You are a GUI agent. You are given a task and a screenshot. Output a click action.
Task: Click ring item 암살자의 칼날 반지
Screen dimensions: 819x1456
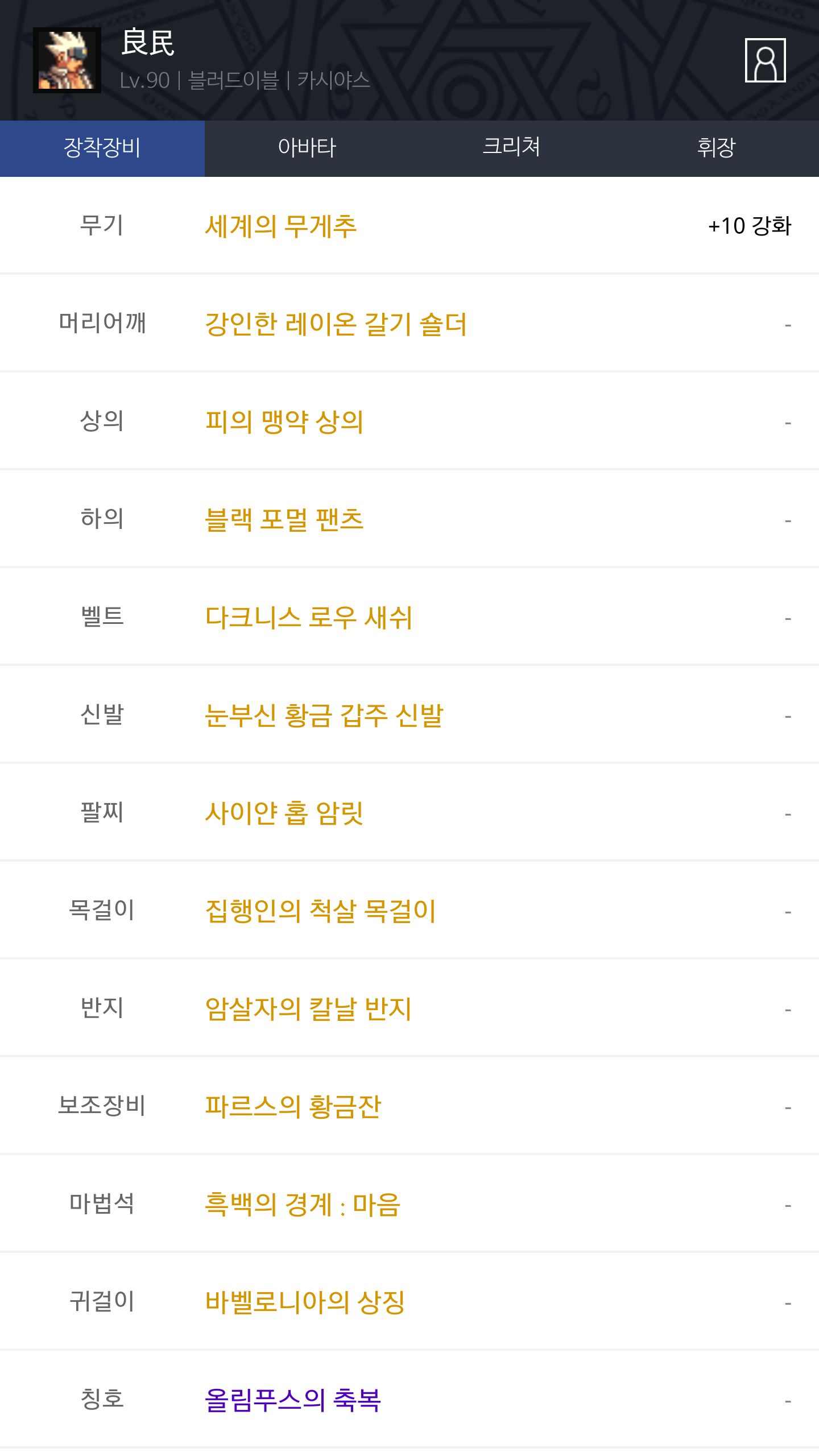pyautogui.click(x=308, y=1009)
